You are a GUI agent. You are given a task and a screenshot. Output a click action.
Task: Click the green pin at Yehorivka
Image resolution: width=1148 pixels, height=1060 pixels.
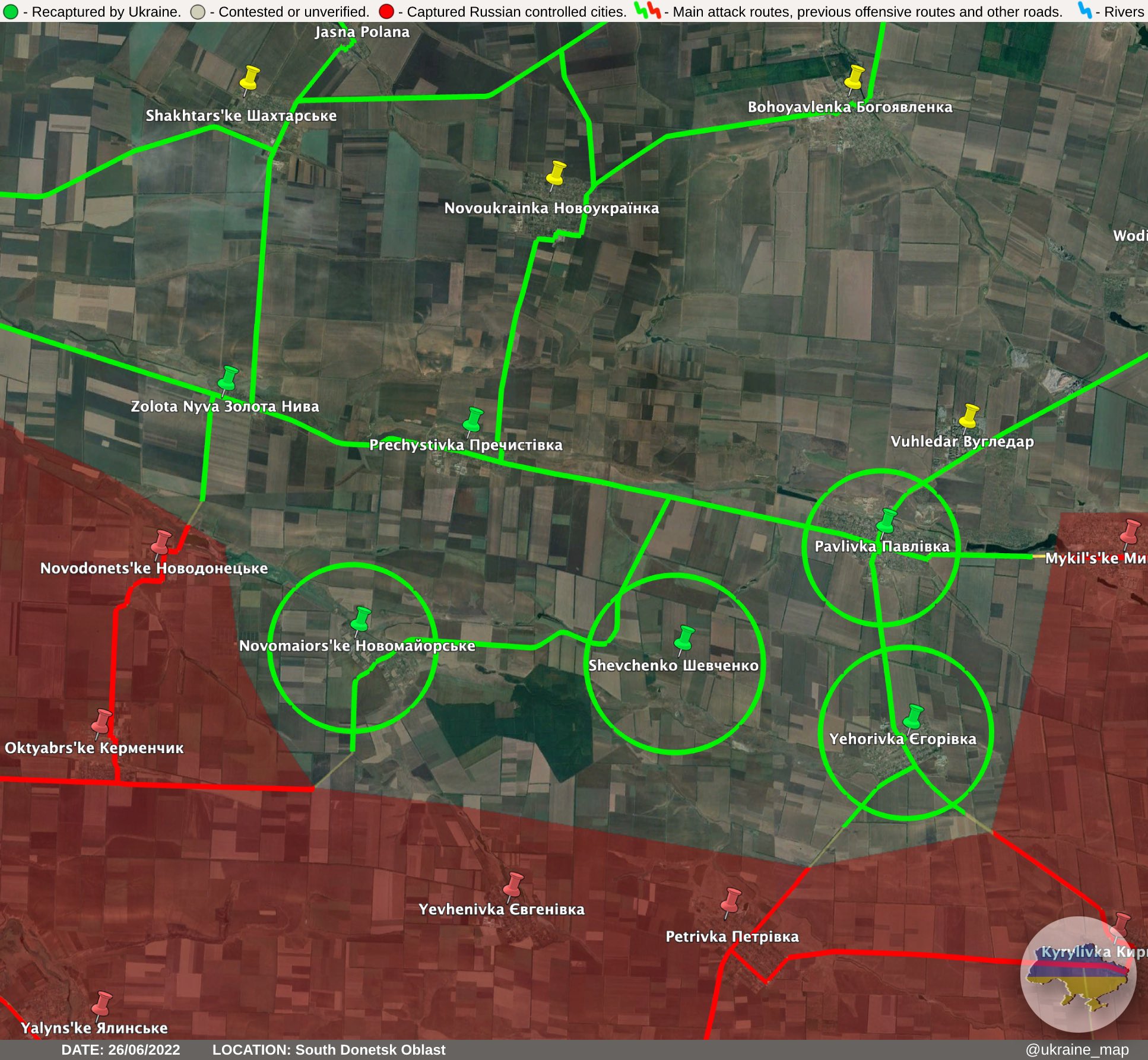[913, 717]
